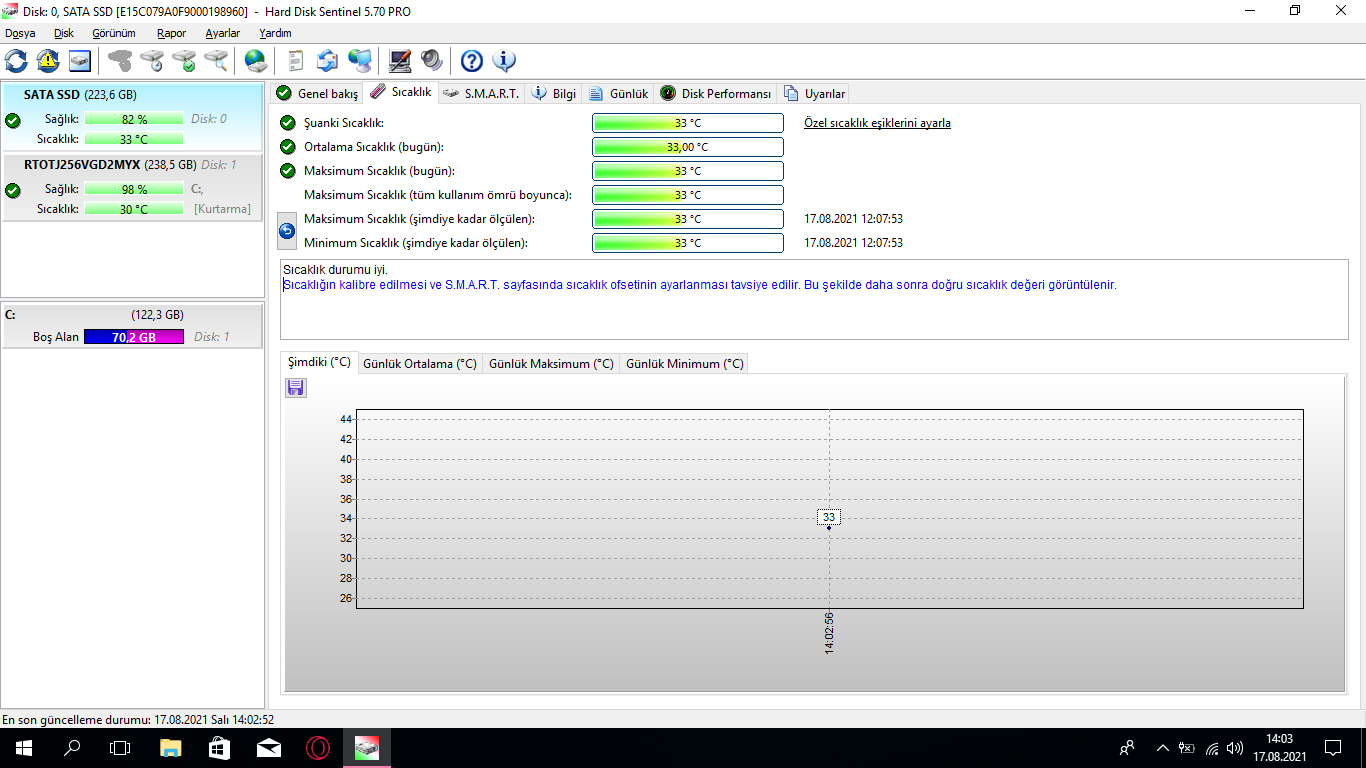
Task: Click the green check icon beside RTOTJ256VGD2MYX health
Action: coord(13,190)
